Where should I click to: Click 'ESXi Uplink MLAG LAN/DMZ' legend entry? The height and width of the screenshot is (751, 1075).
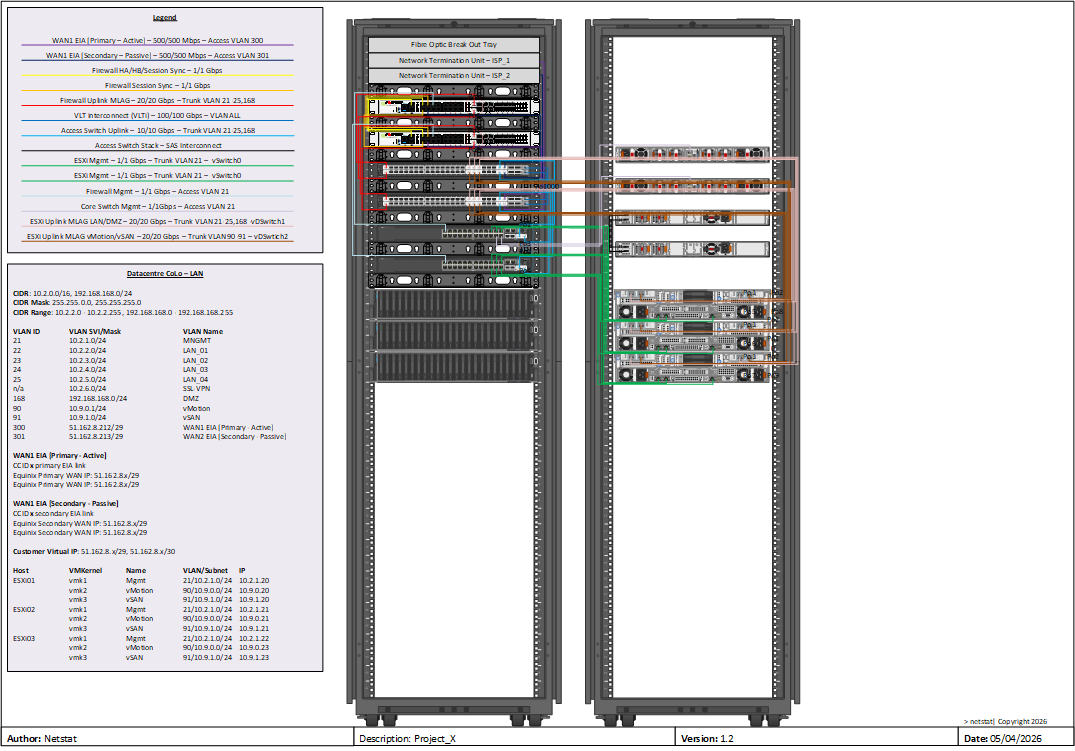point(158,222)
